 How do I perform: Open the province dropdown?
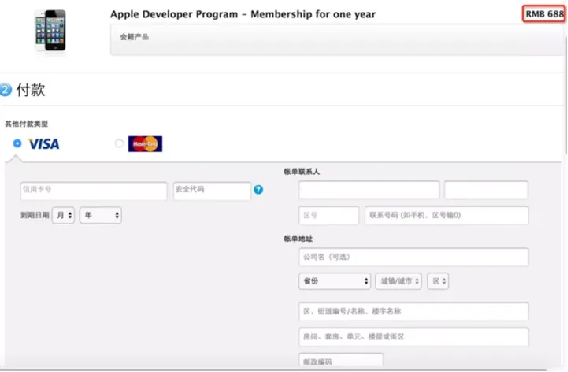coord(334,281)
